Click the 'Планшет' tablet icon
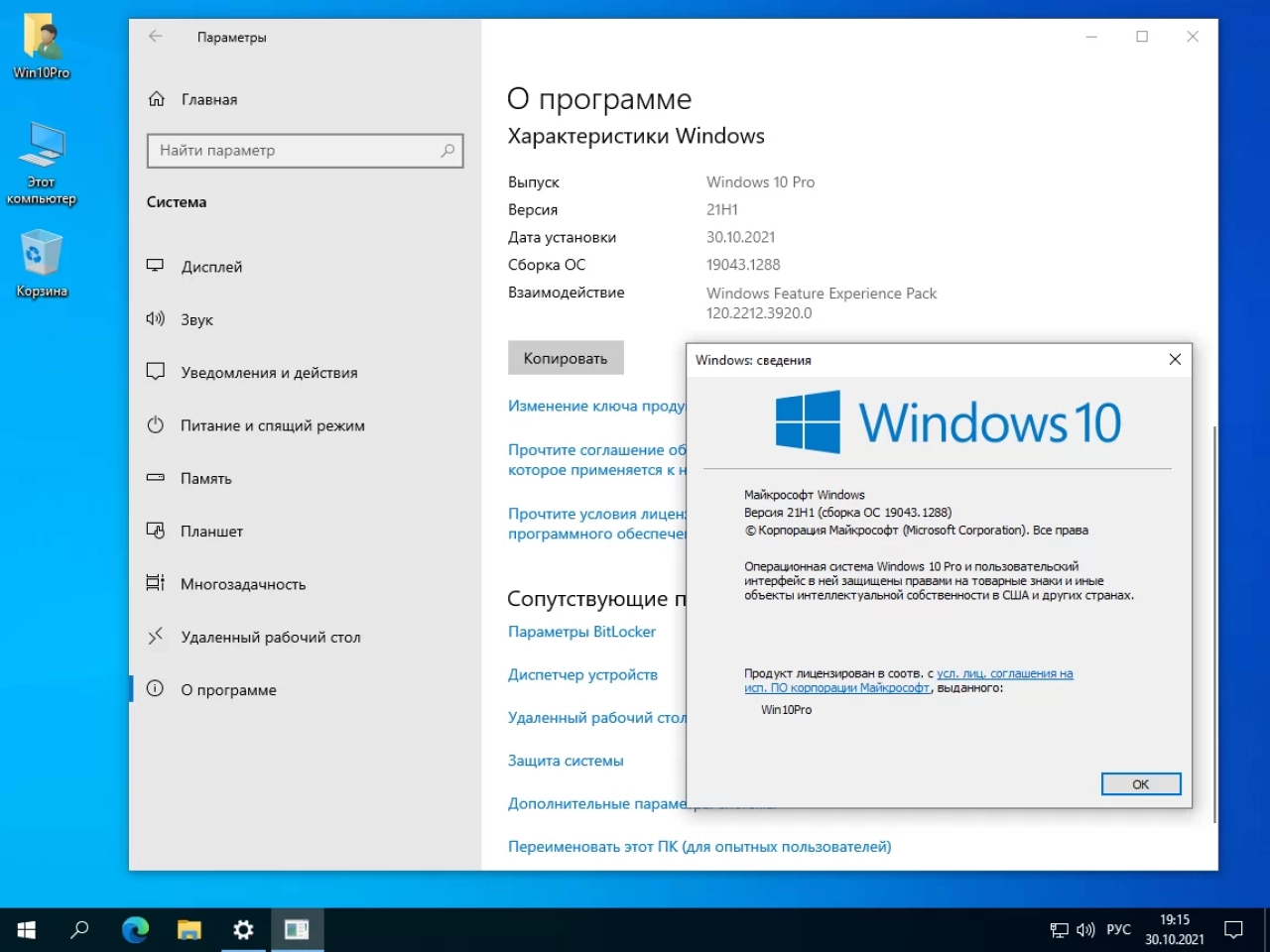The image size is (1270, 952). [155, 531]
